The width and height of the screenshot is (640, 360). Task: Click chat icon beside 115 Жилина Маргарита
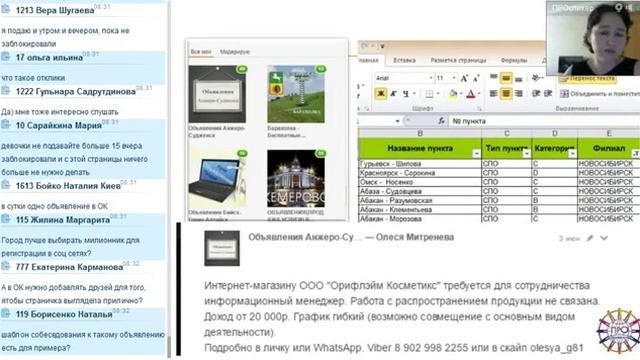pyautogui.click(x=6, y=218)
